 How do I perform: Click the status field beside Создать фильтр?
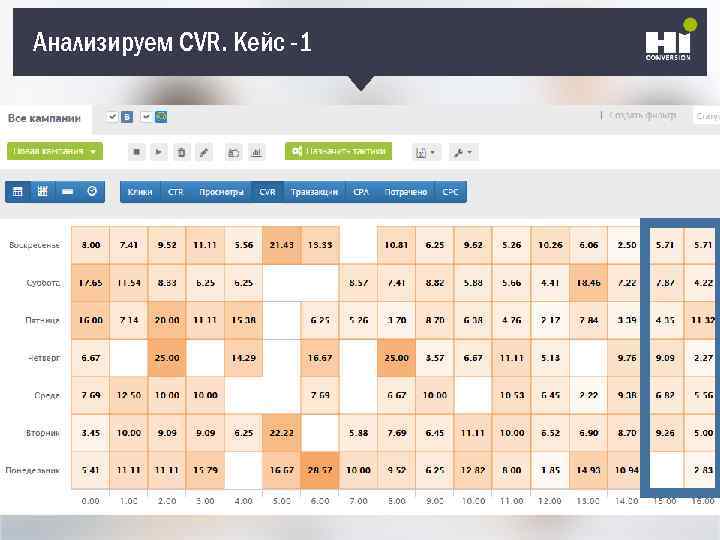tap(706, 116)
